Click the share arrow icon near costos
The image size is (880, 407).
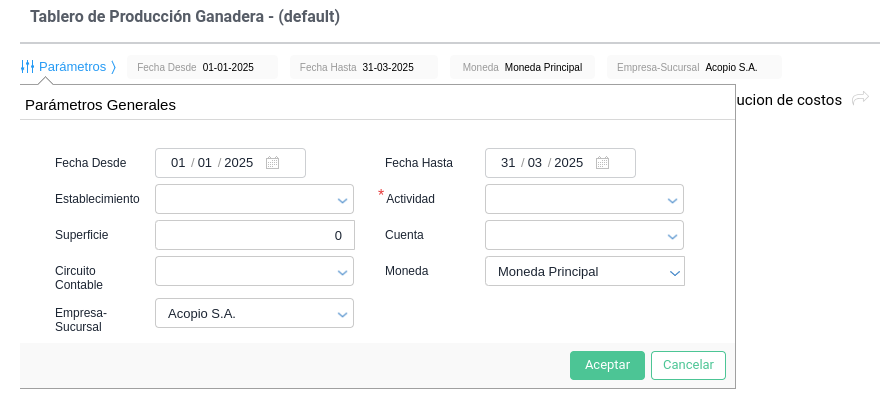click(x=860, y=99)
